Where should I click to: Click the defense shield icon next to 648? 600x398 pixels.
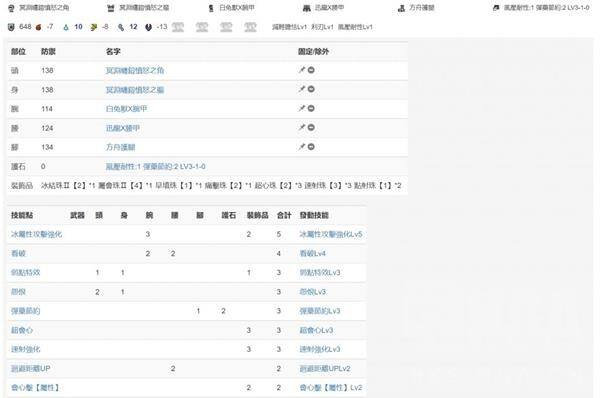11,27
